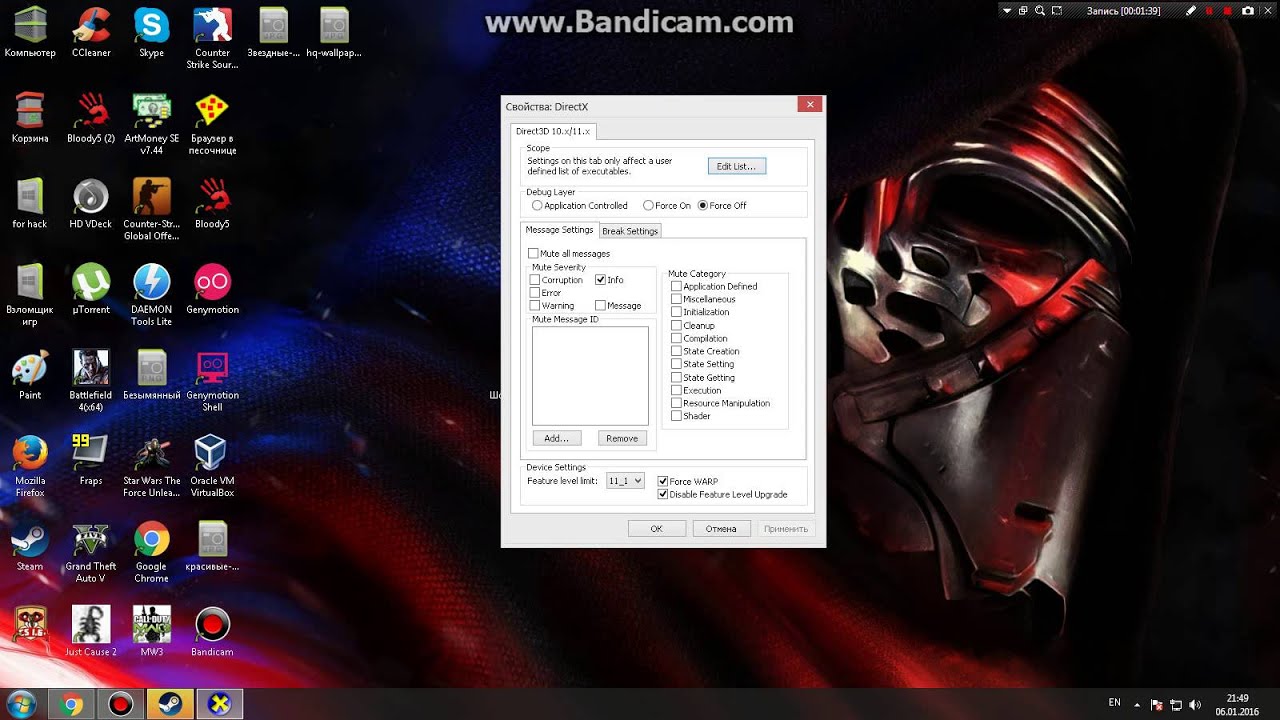Select the Genymotion desktop icon
1280x720 pixels.
[212, 290]
